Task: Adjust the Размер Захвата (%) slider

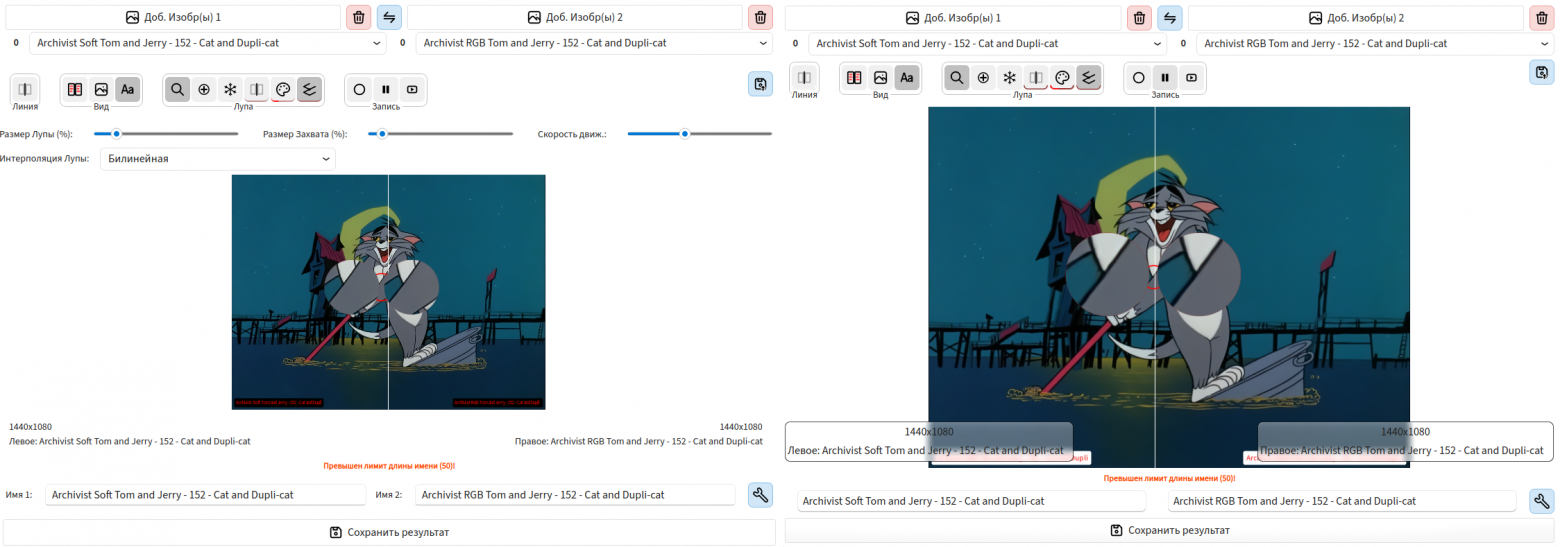Action: point(440,133)
